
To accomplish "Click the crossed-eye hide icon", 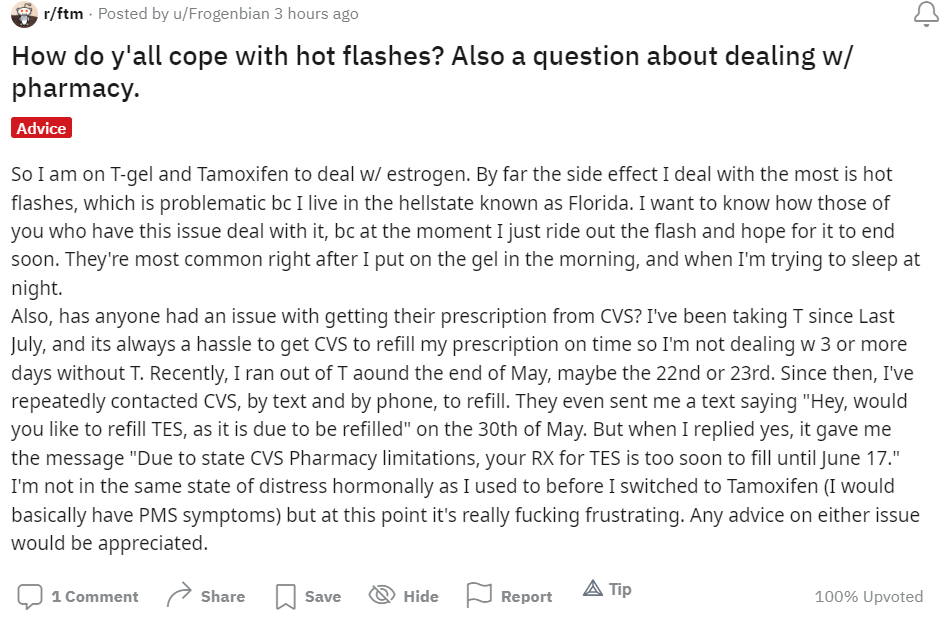I will click(381, 595).
